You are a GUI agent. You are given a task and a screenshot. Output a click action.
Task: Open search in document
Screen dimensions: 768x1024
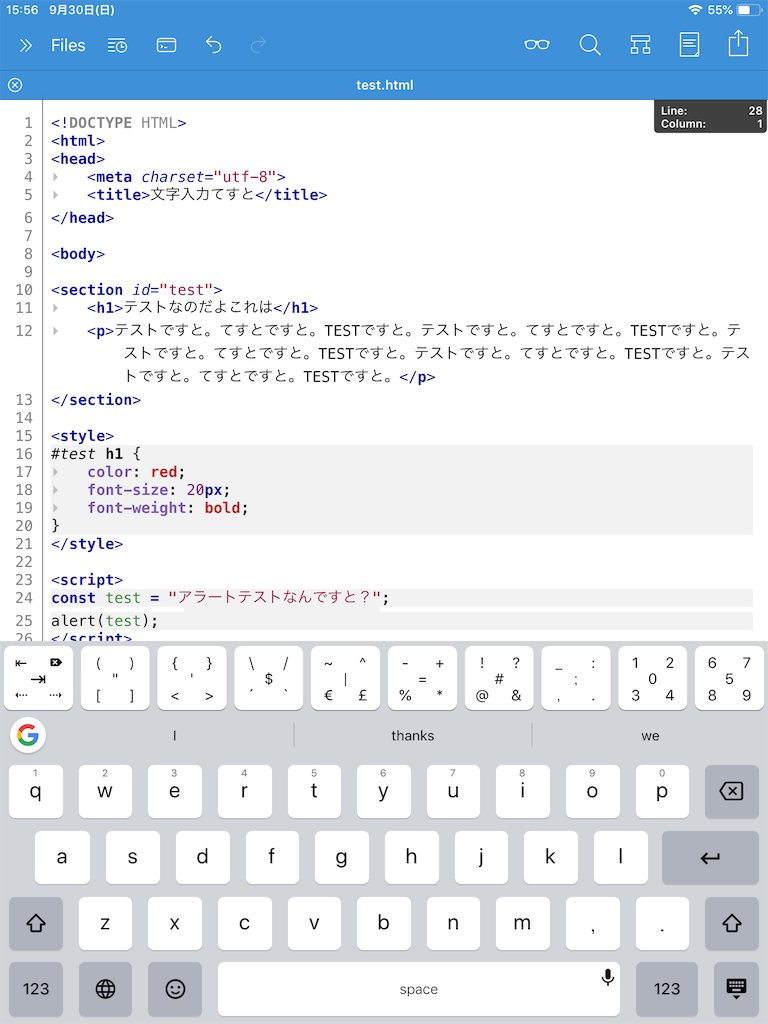click(590, 44)
